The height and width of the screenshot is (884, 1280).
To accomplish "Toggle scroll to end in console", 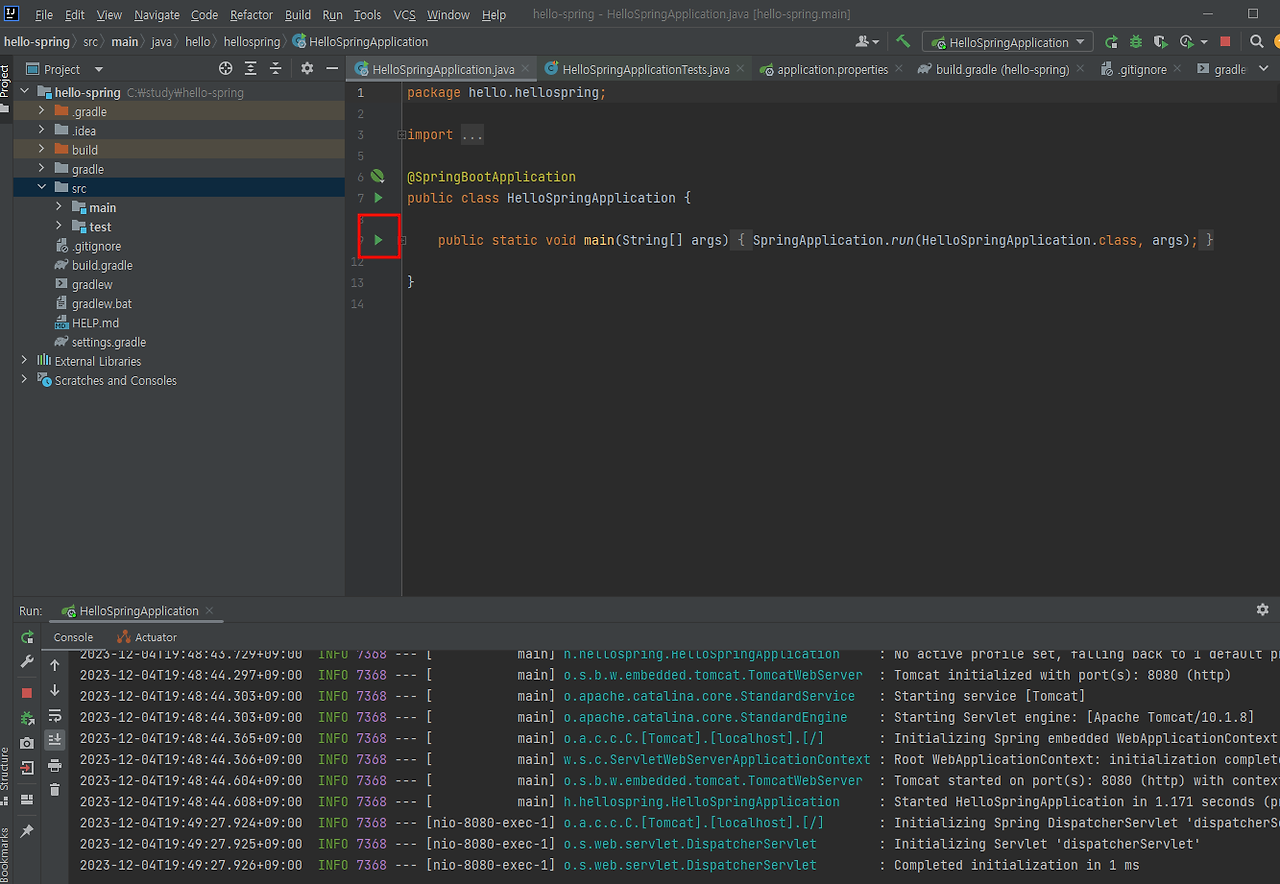I will pos(55,740).
